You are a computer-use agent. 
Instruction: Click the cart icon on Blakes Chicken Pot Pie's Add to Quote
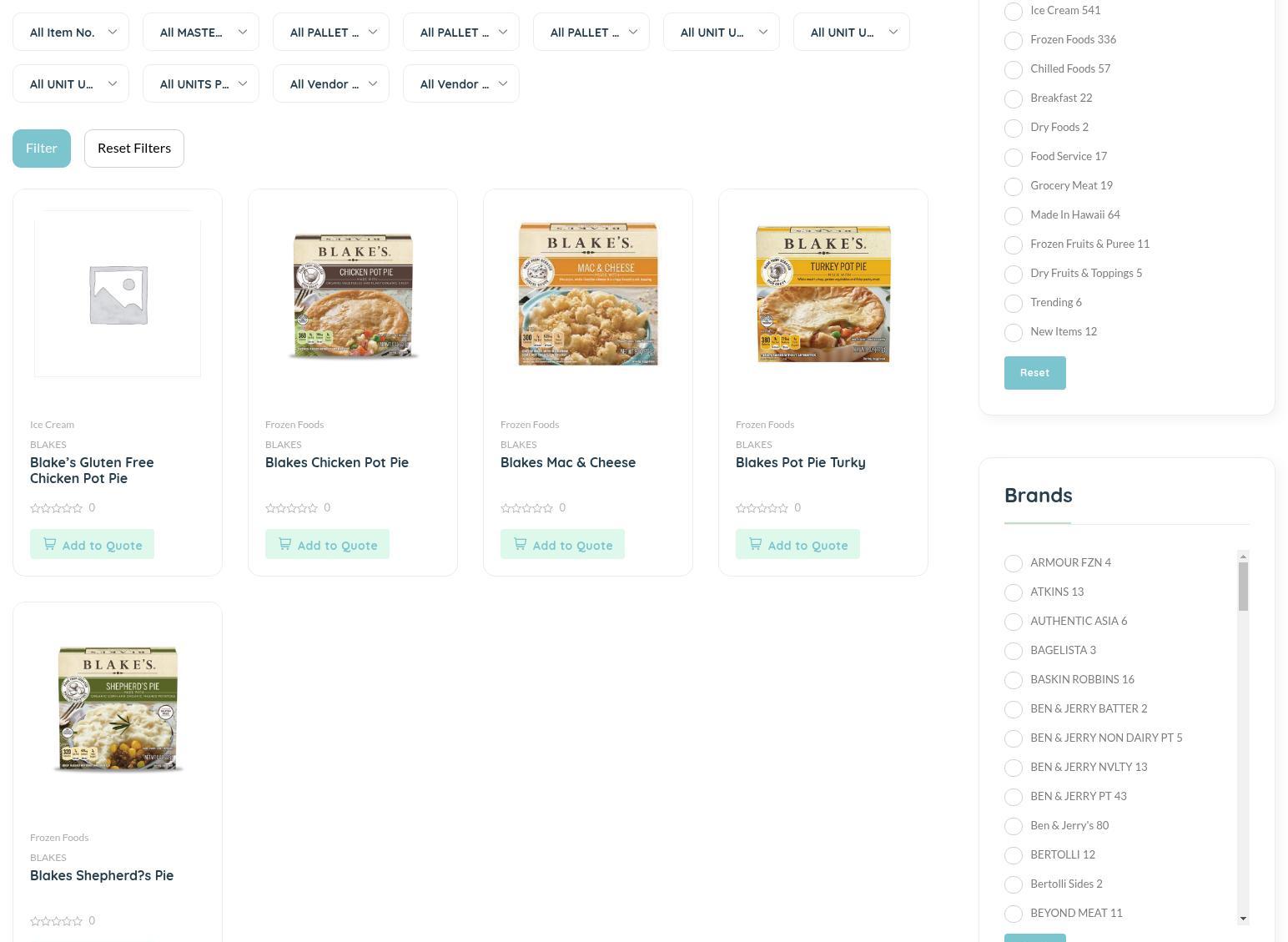284,544
